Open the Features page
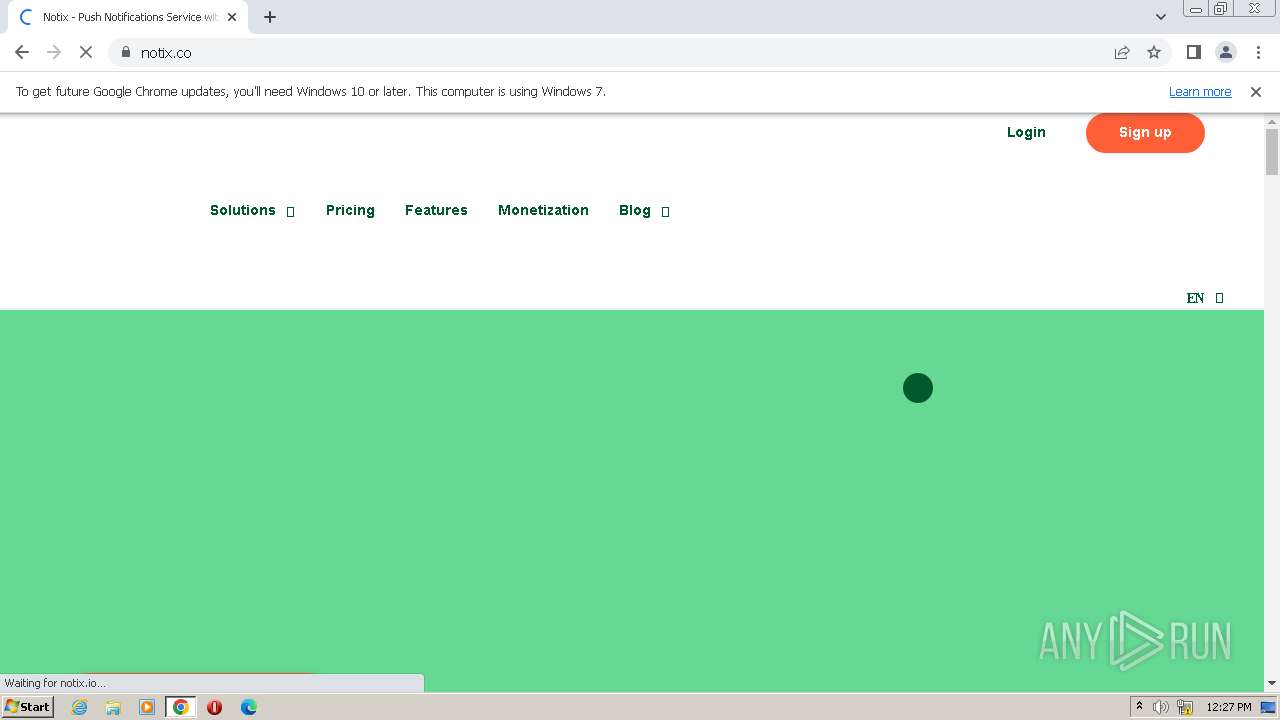The image size is (1280, 720). click(436, 210)
